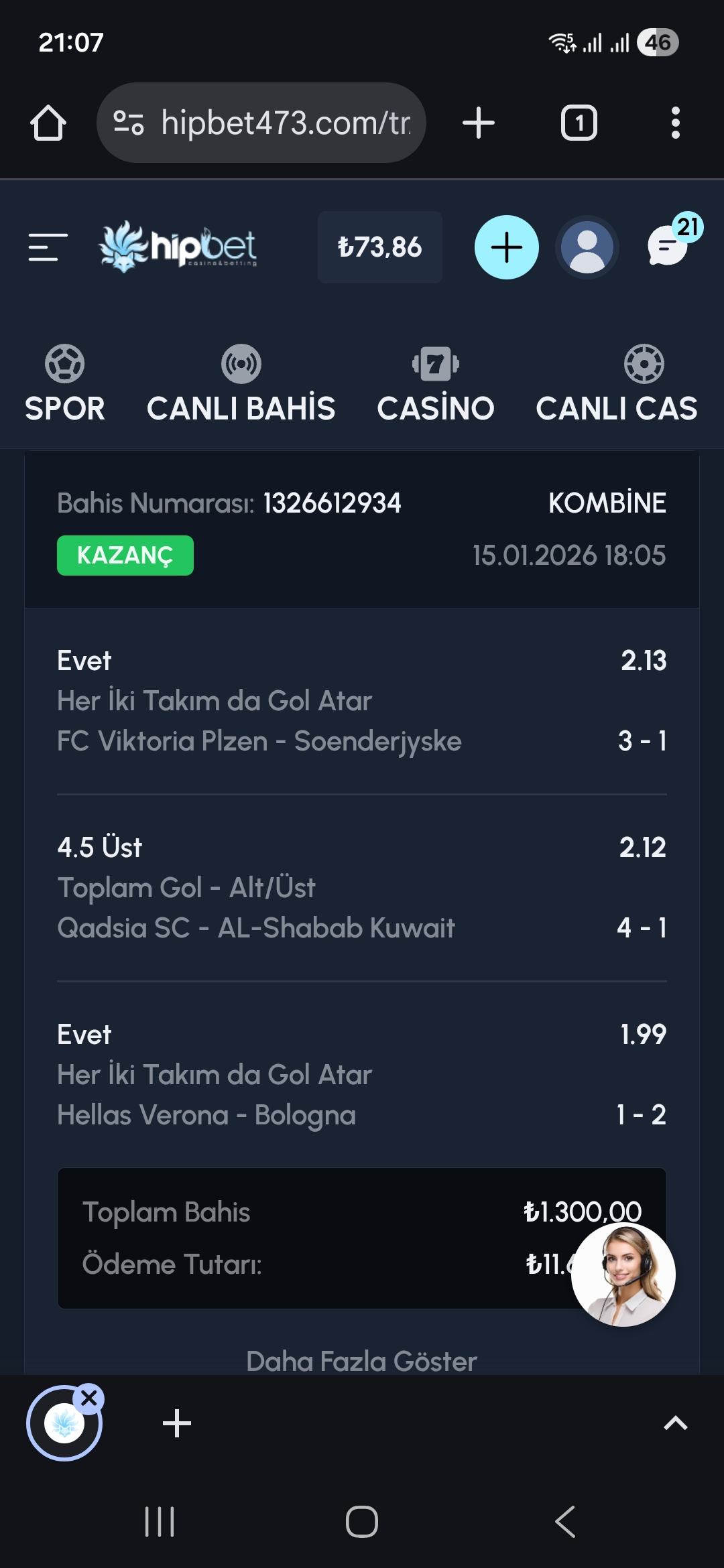The image size is (724, 1568).
Task: Open browser three-dot menu
Action: (x=675, y=123)
